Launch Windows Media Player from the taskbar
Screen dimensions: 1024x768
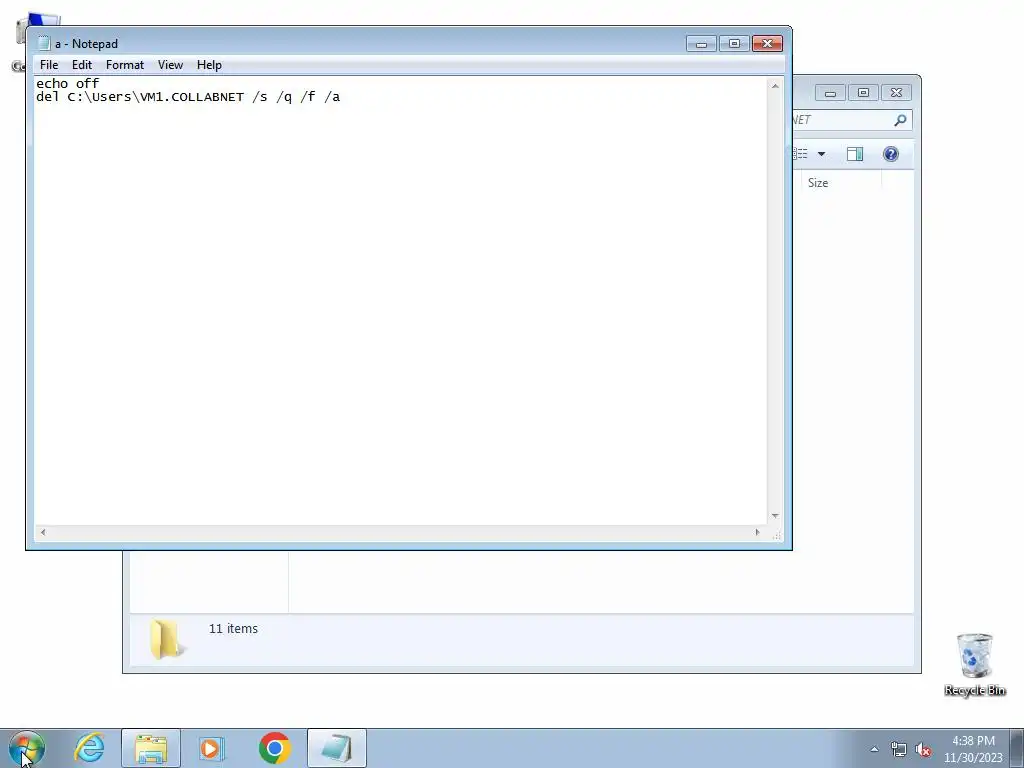(x=212, y=748)
